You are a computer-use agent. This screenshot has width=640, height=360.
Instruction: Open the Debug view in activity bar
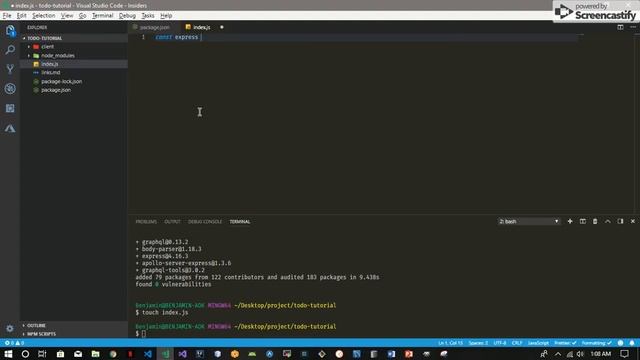point(10,88)
